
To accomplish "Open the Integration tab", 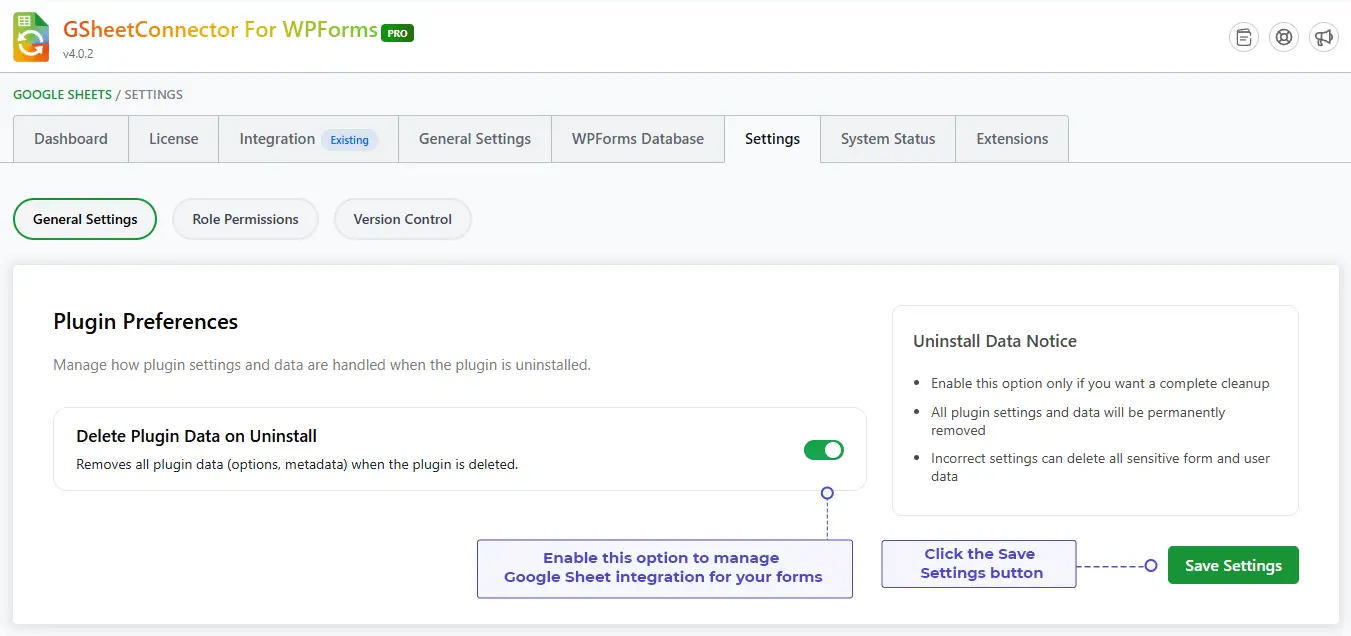I will point(308,139).
